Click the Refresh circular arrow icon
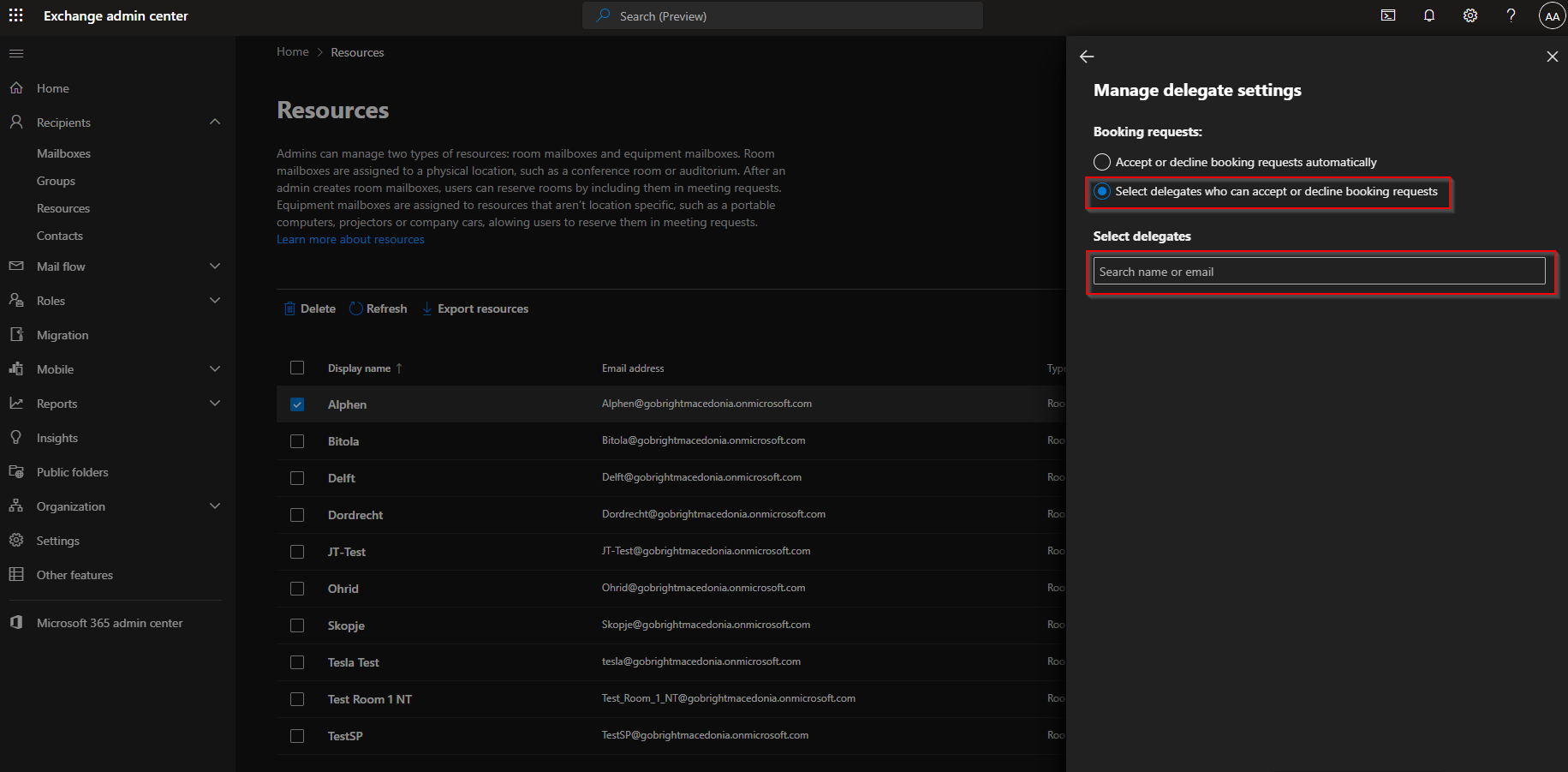 pyautogui.click(x=356, y=308)
